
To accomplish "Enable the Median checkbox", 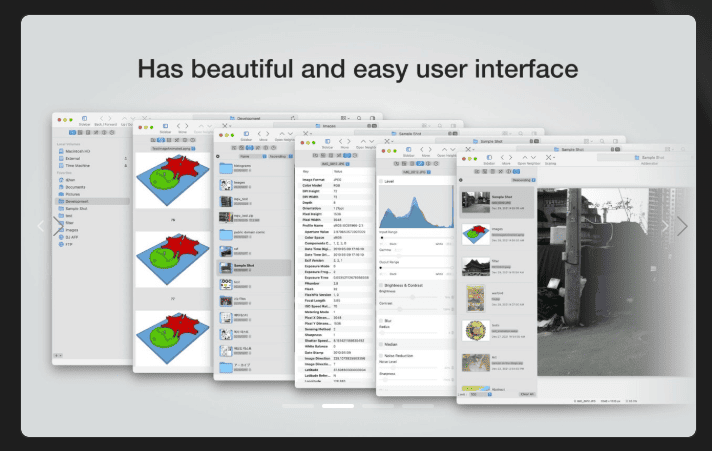I will point(381,344).
